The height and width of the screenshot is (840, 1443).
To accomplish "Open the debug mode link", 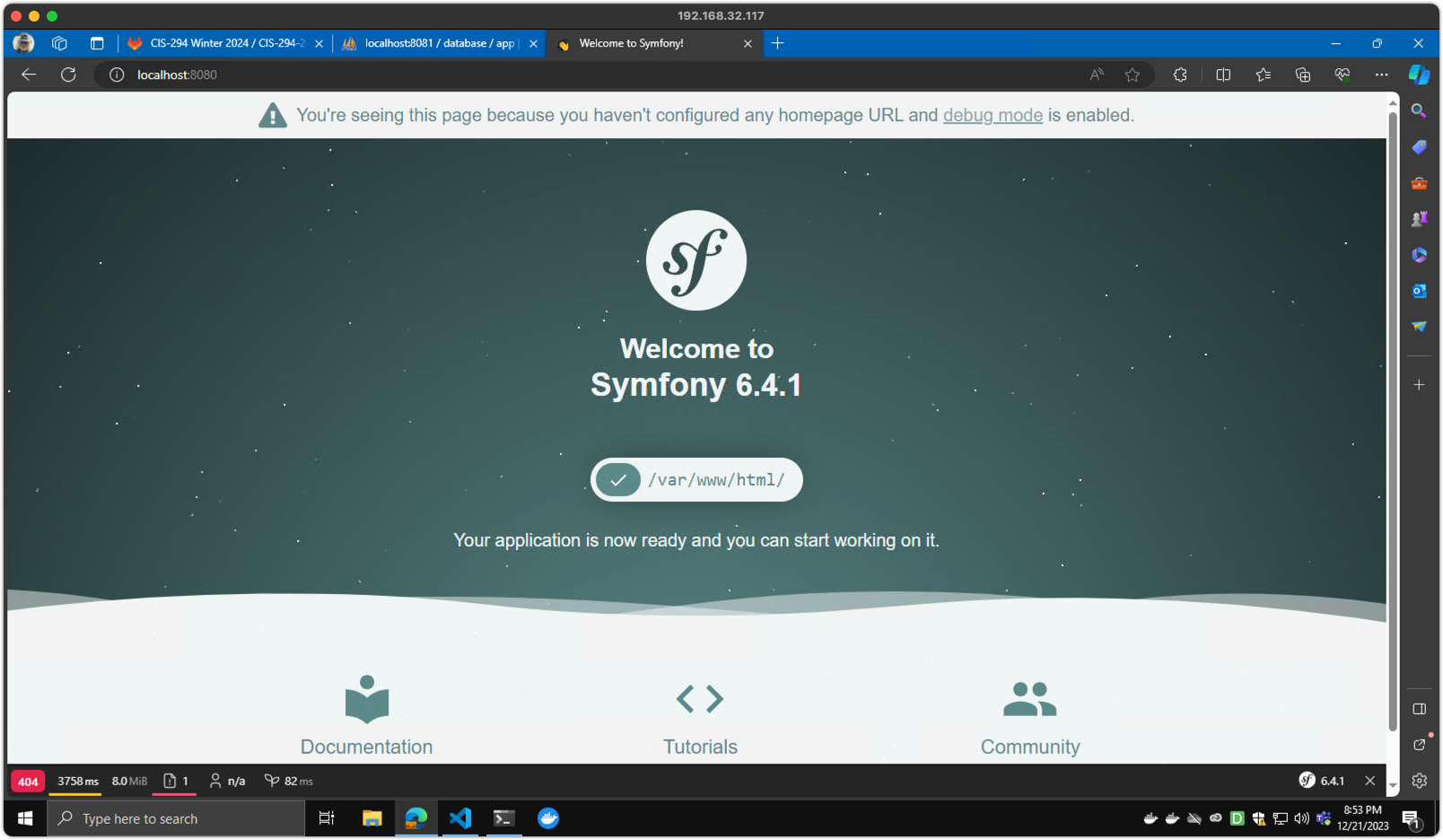I will [993, 115].
